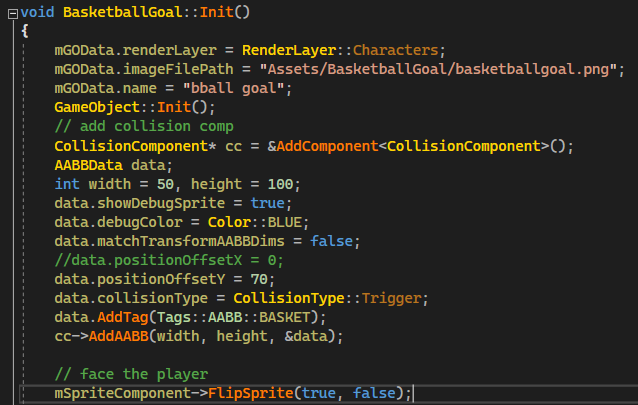Click the opening brace of function body
This screenshot has width=638, height=405.
[x=24, y=31]
